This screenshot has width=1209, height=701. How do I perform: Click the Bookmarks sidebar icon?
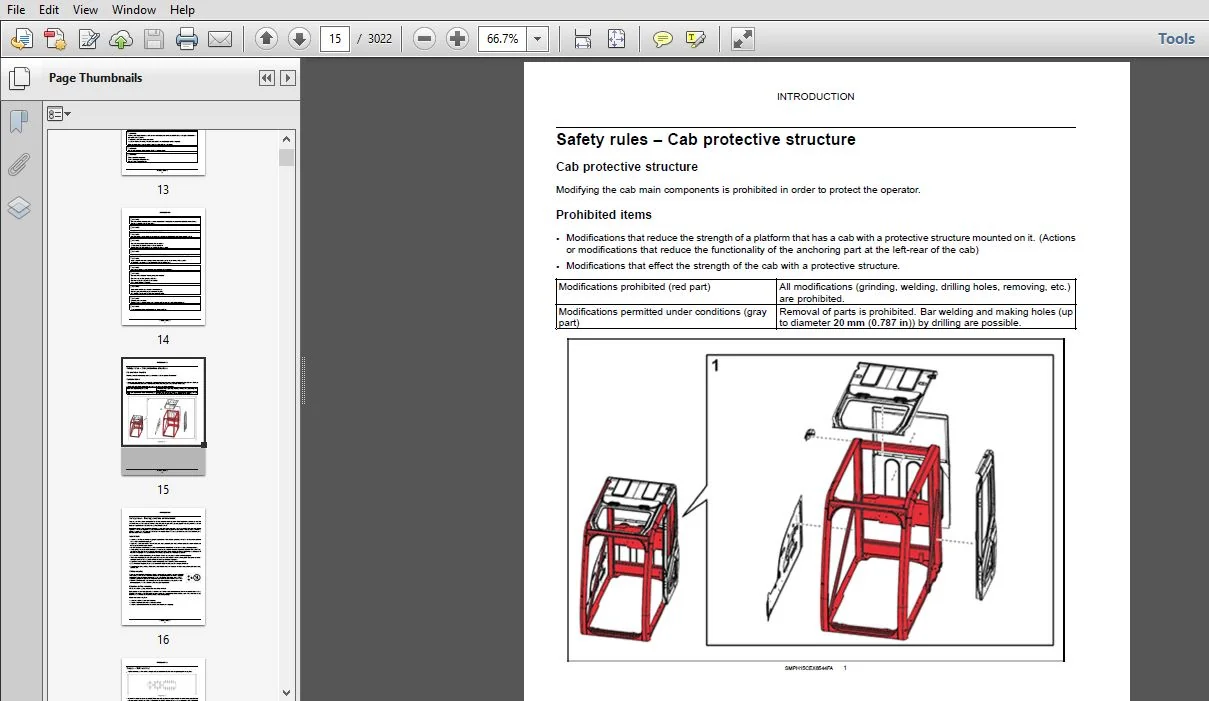(19, 122)
